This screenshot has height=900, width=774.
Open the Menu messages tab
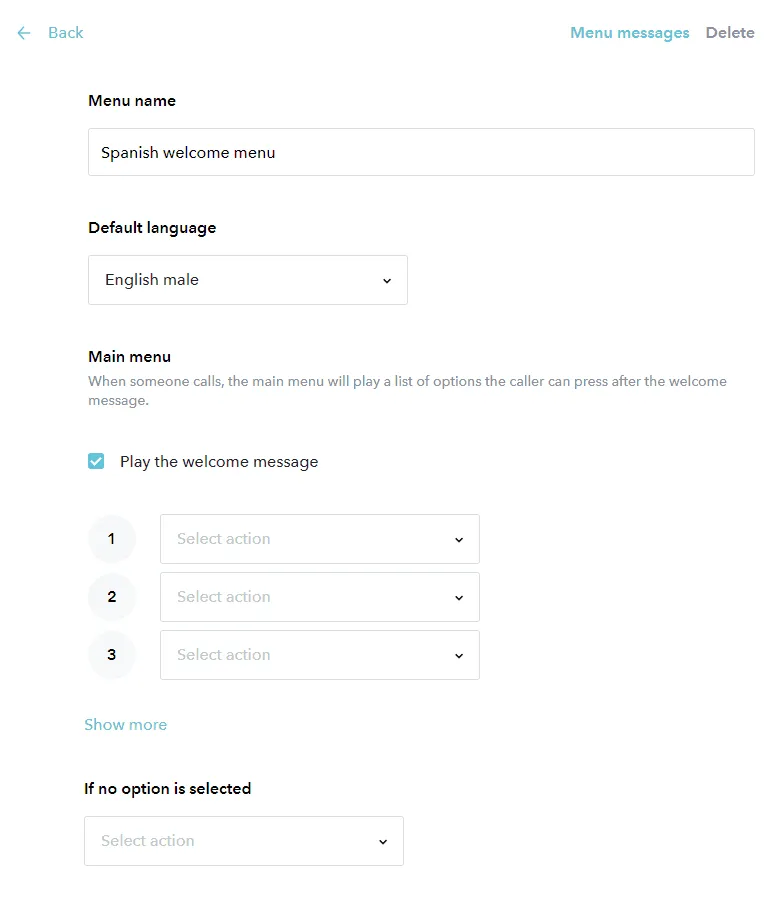pyautogui.click(x=629, y=33)
